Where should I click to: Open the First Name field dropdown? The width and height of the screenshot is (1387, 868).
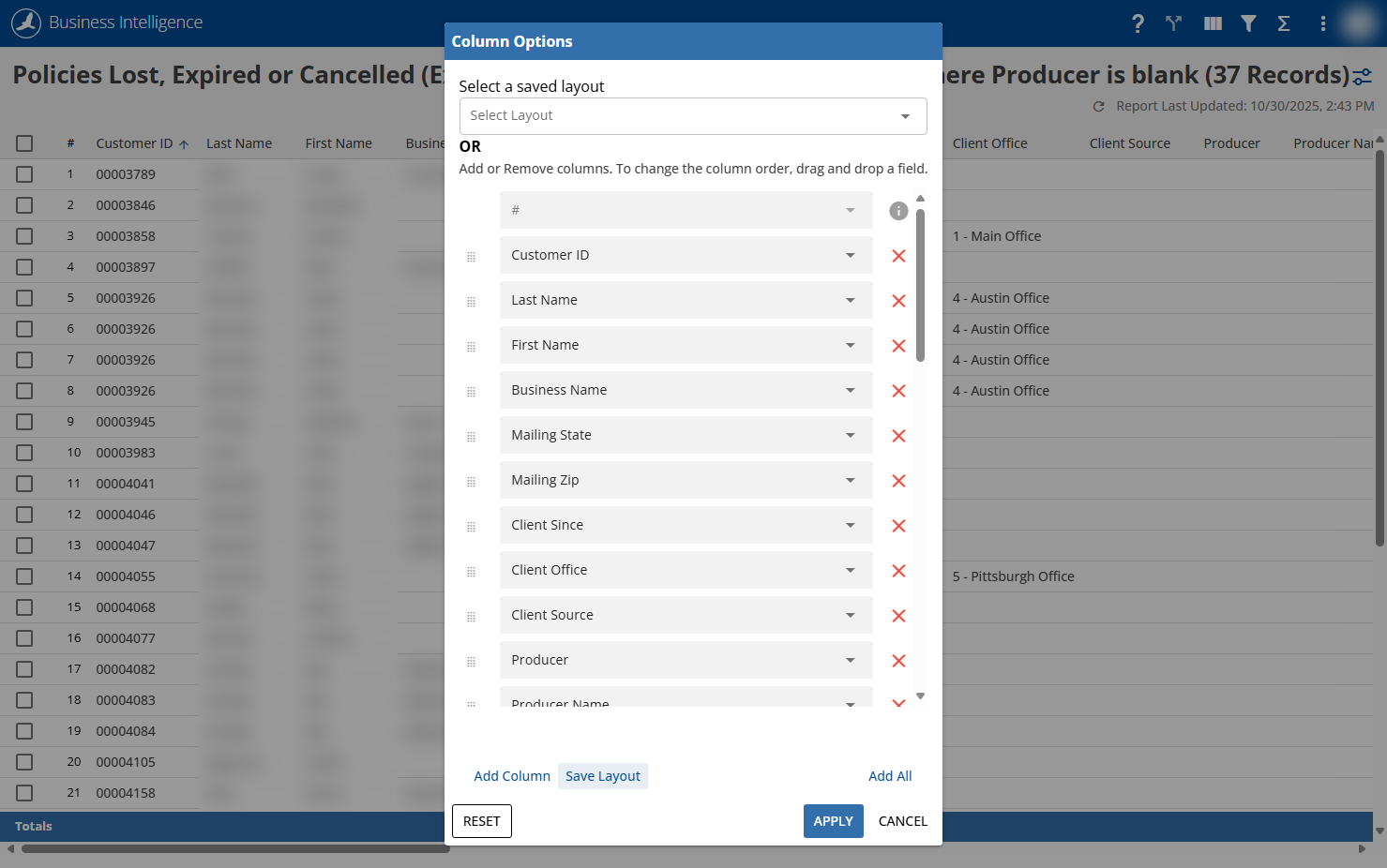coord(686,345)
